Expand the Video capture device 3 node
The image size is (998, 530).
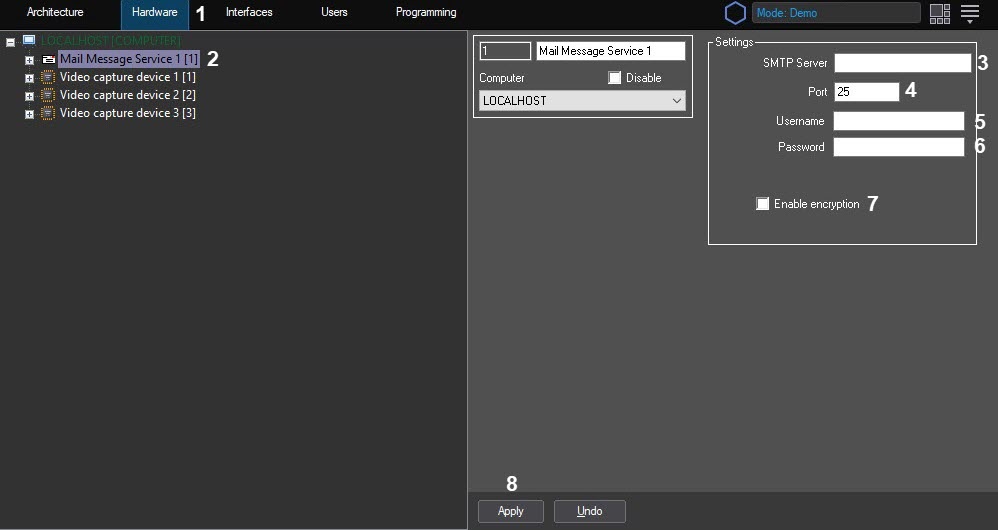[29, 115]
